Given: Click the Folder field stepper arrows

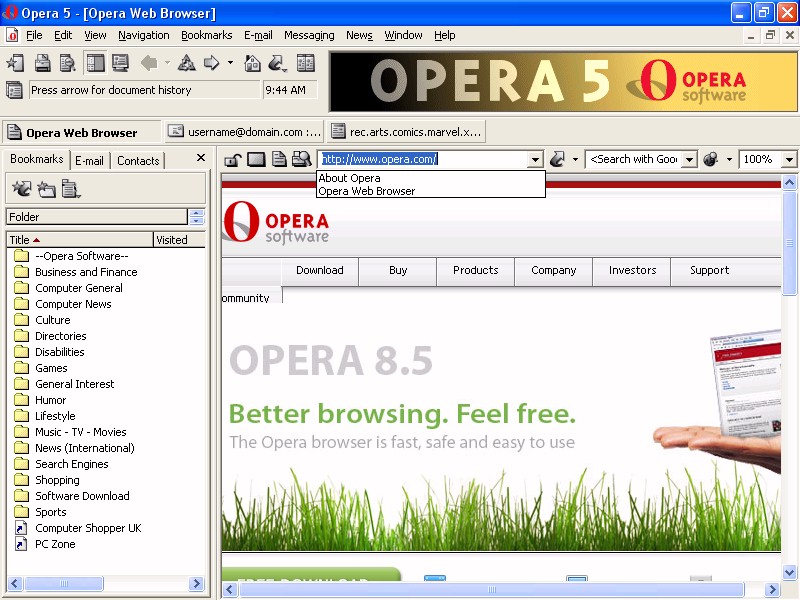Looking at the screenshot, I should pyautogui.click(x=196, y=217).
